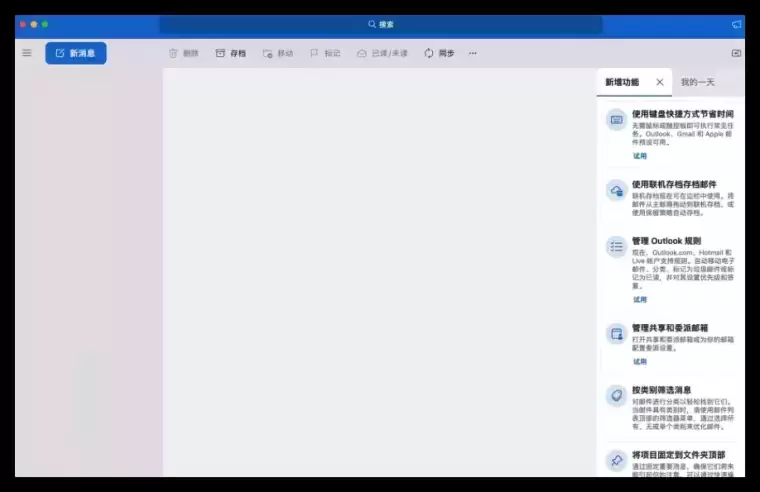
Task: Click 试用 link under keyboard shortcuts
Action: coord(640,156)
